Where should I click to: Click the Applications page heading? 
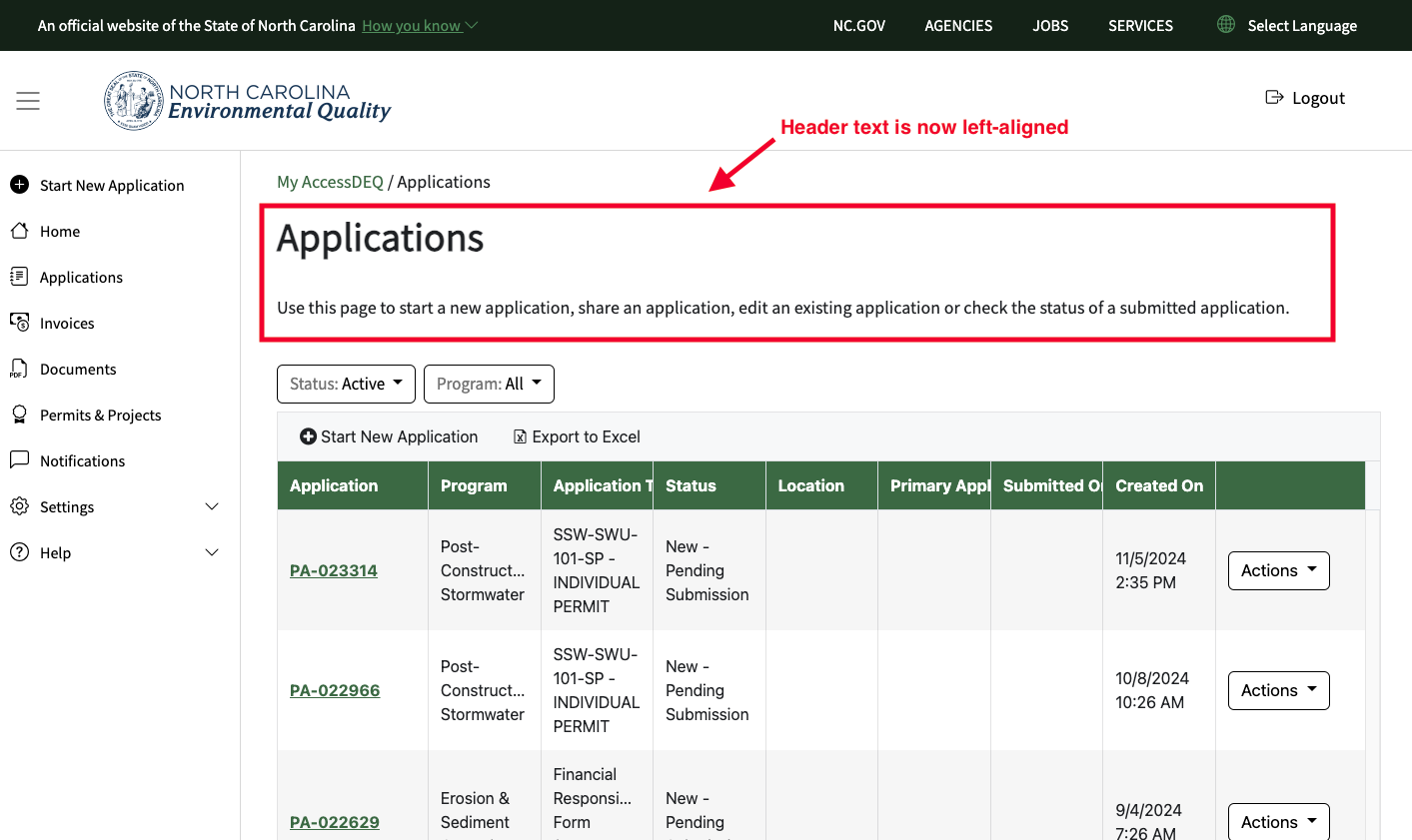point(381,239)
